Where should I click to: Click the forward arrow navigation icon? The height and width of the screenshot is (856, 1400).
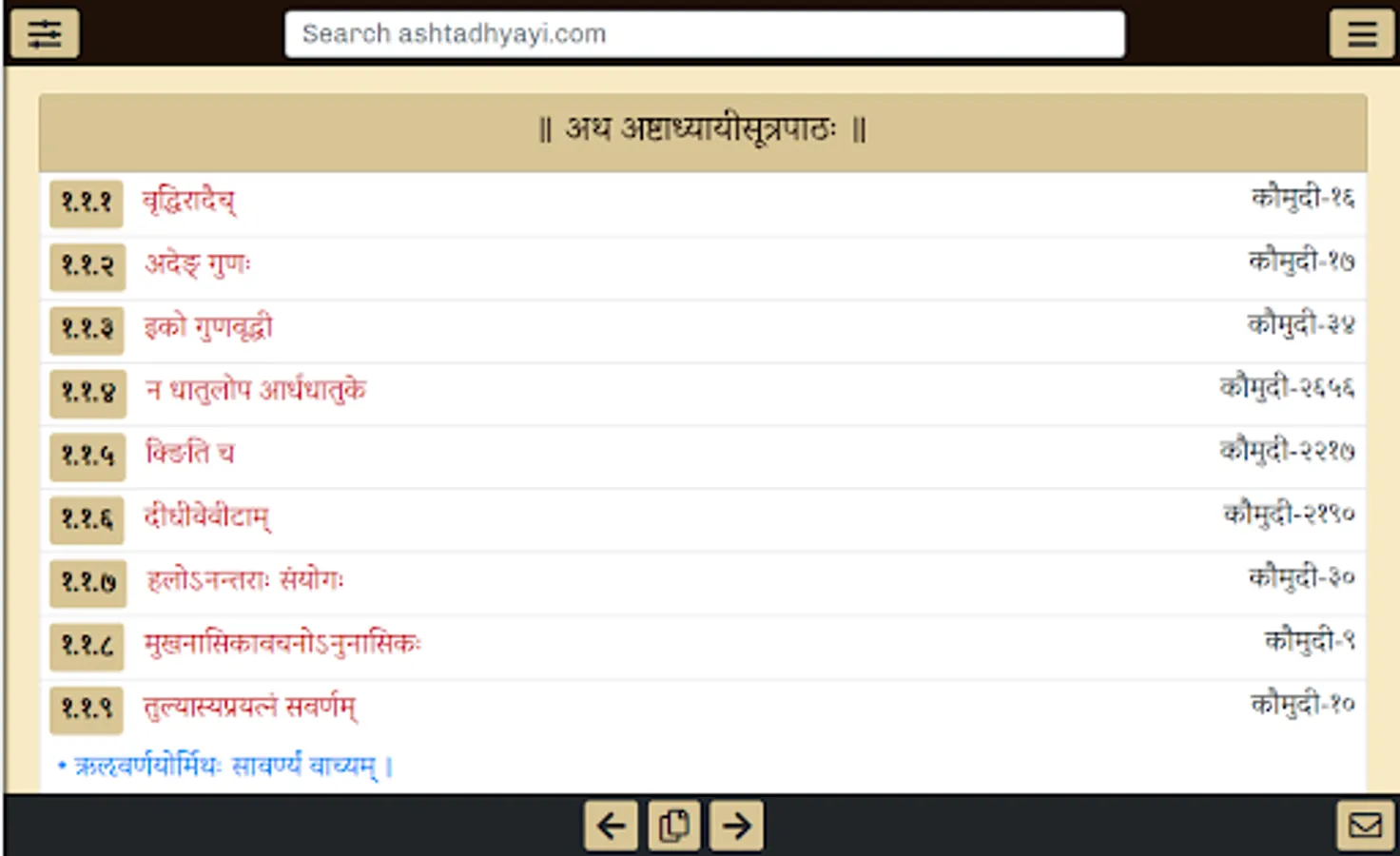tap(735, 827)
